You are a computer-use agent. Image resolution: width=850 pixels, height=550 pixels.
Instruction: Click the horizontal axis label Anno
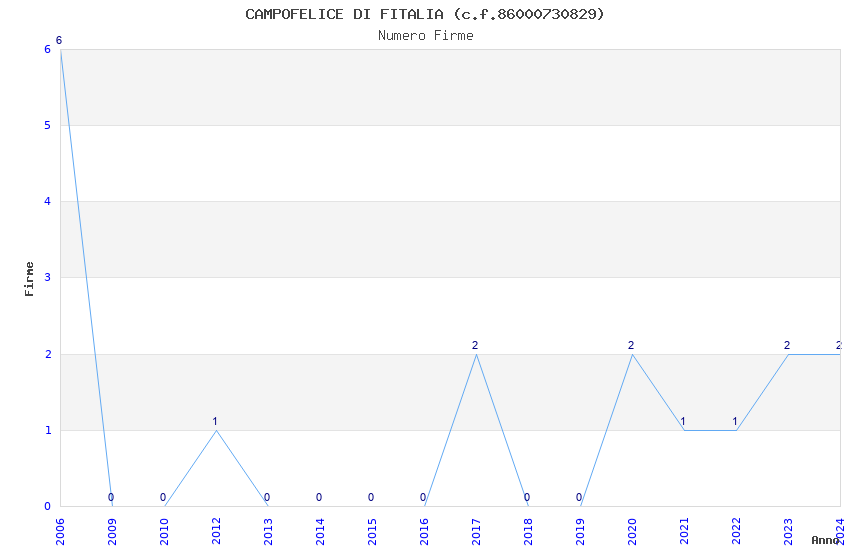pos(825,540)
